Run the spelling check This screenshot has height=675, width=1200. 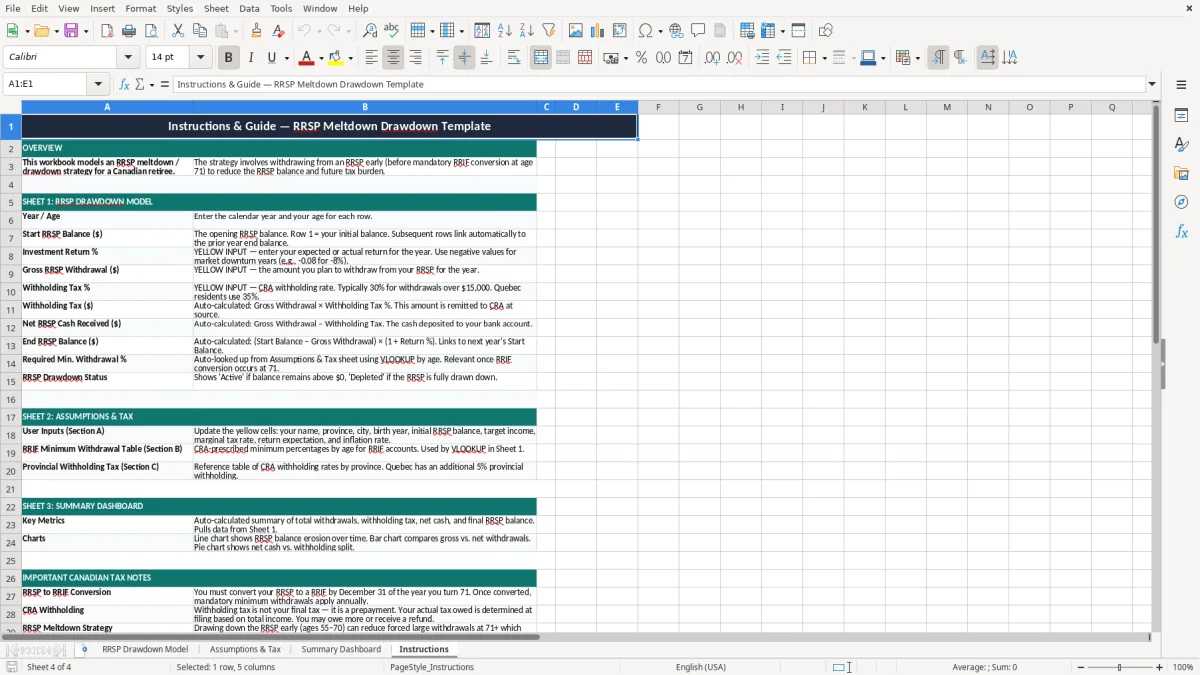(x=391, y=31)
